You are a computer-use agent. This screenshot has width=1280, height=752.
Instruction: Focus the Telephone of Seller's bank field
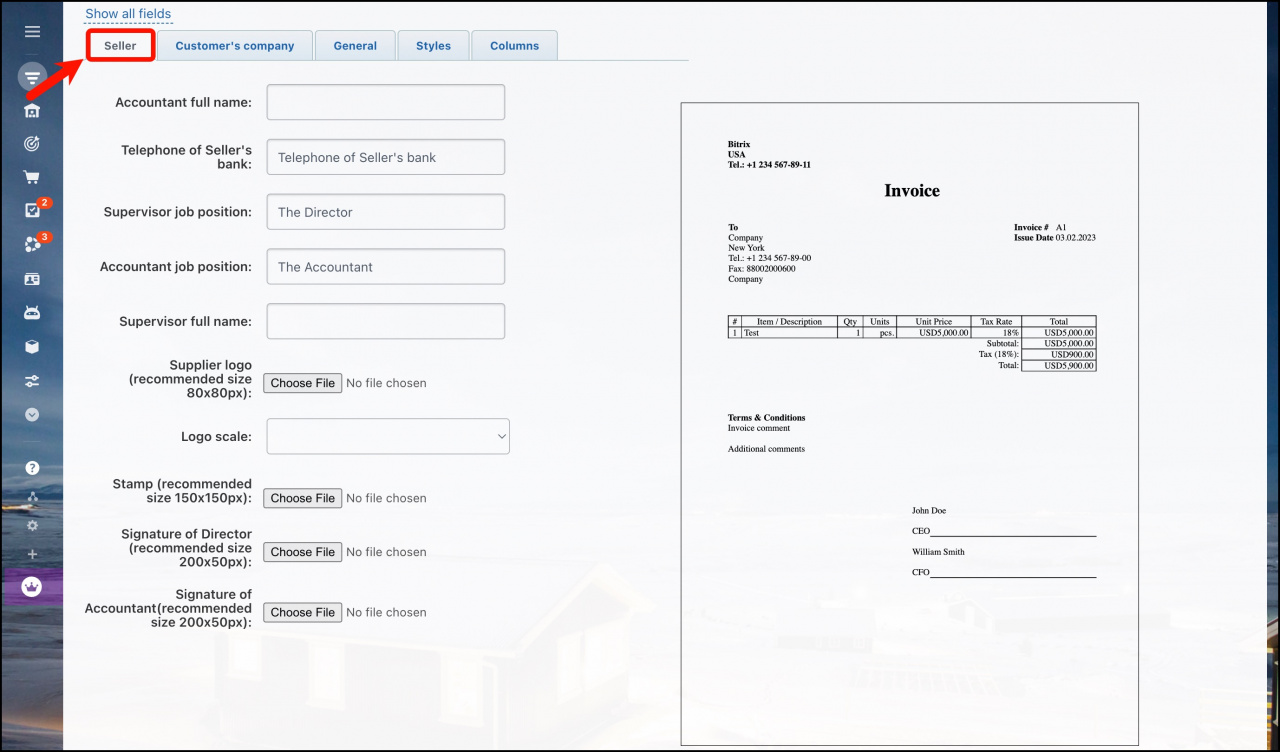(386, 157)
